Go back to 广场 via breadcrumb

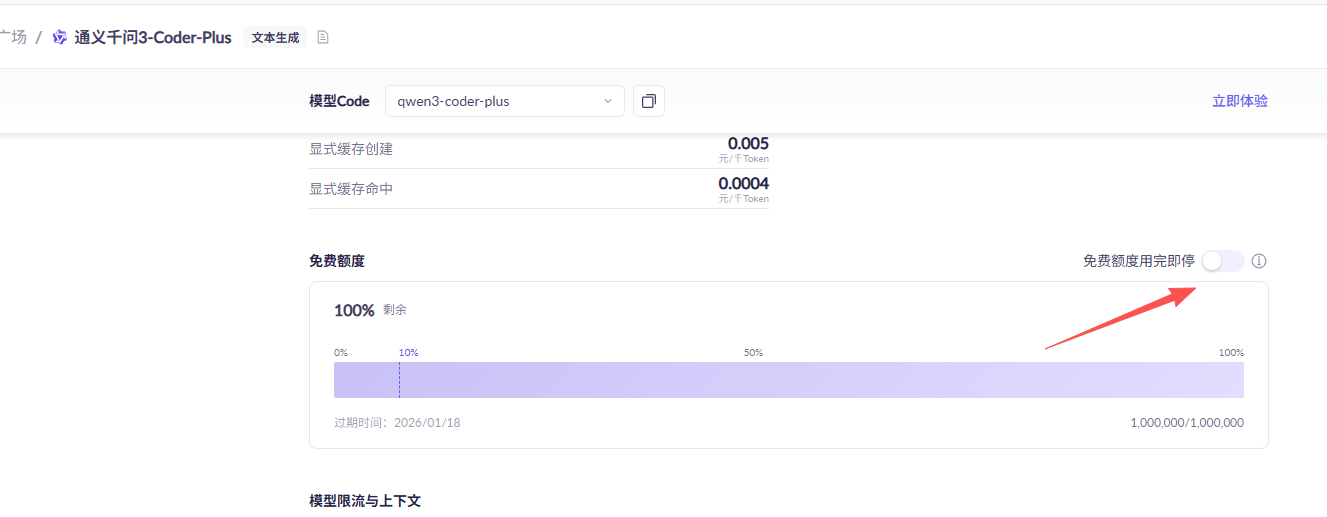[x=13, y=38]
